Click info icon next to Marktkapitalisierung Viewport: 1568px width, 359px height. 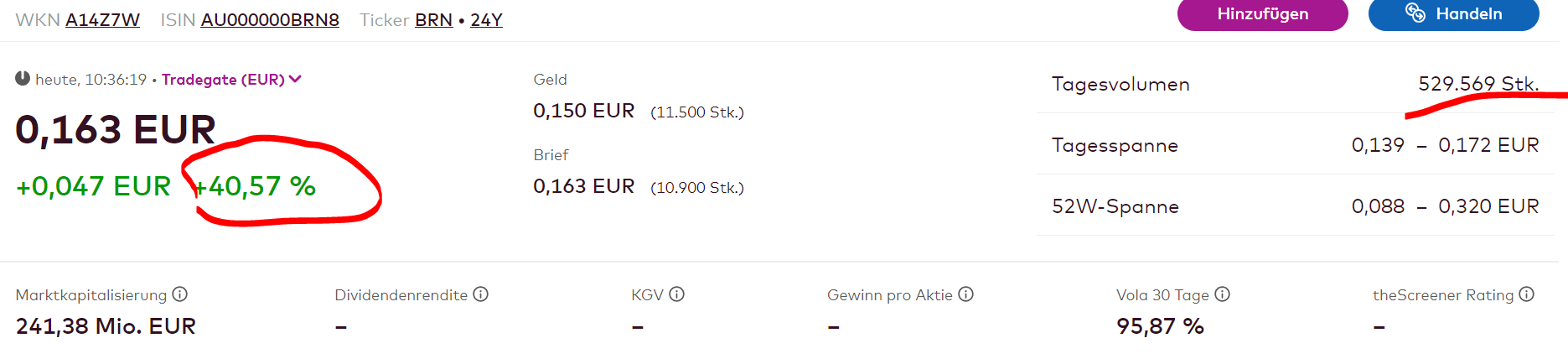[180, 294]
